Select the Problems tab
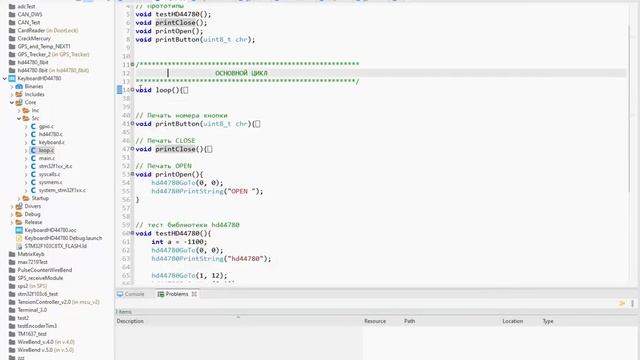 pyautogui.click(x=177, y=294)
